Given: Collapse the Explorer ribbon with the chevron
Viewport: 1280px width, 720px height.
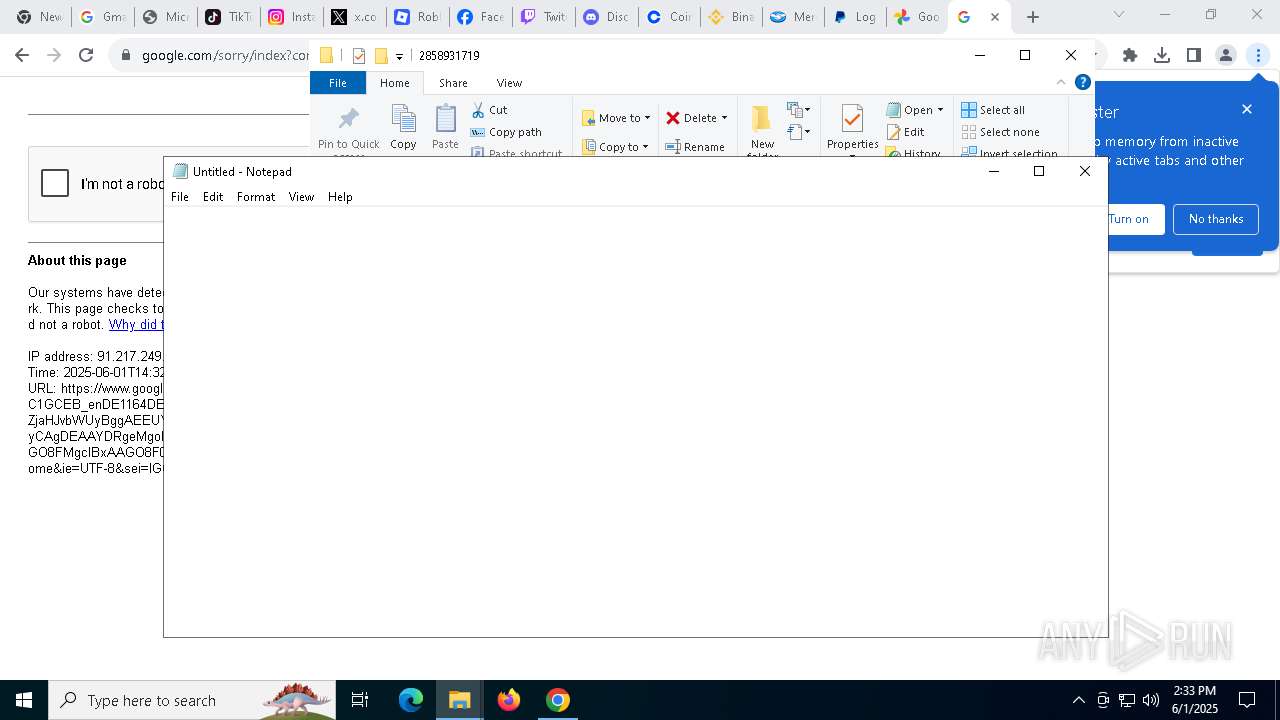Looking at the screenshot, I should tap(1061, 82).
